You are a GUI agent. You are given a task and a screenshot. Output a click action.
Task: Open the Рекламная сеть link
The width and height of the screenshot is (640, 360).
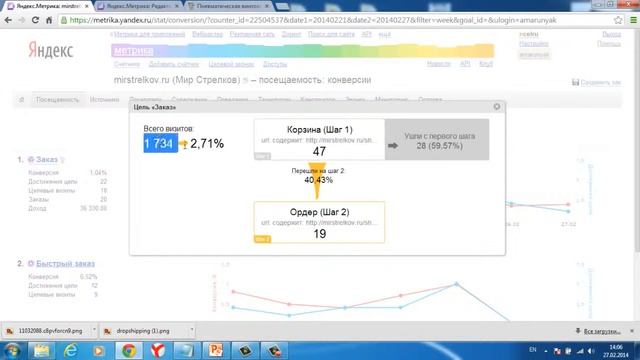click(x=252, y=34)
